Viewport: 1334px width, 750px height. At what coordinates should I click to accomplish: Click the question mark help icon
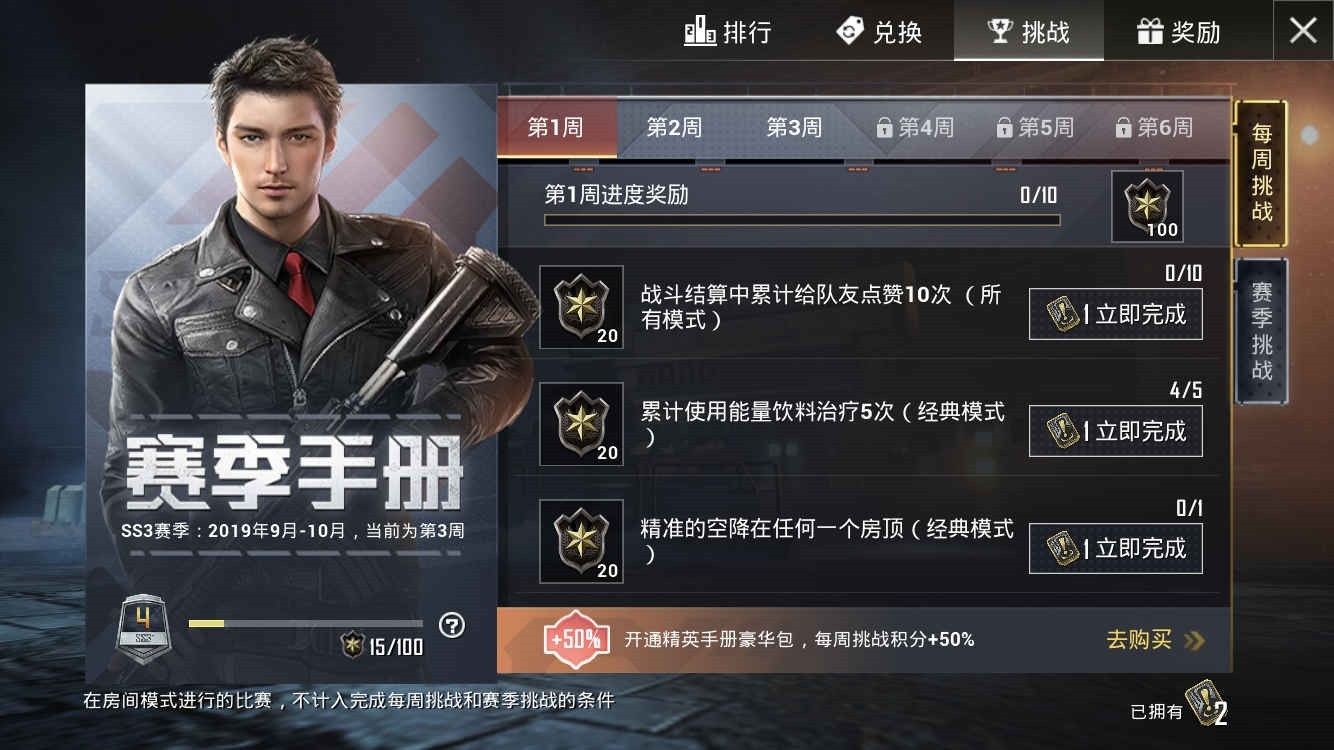453,626
